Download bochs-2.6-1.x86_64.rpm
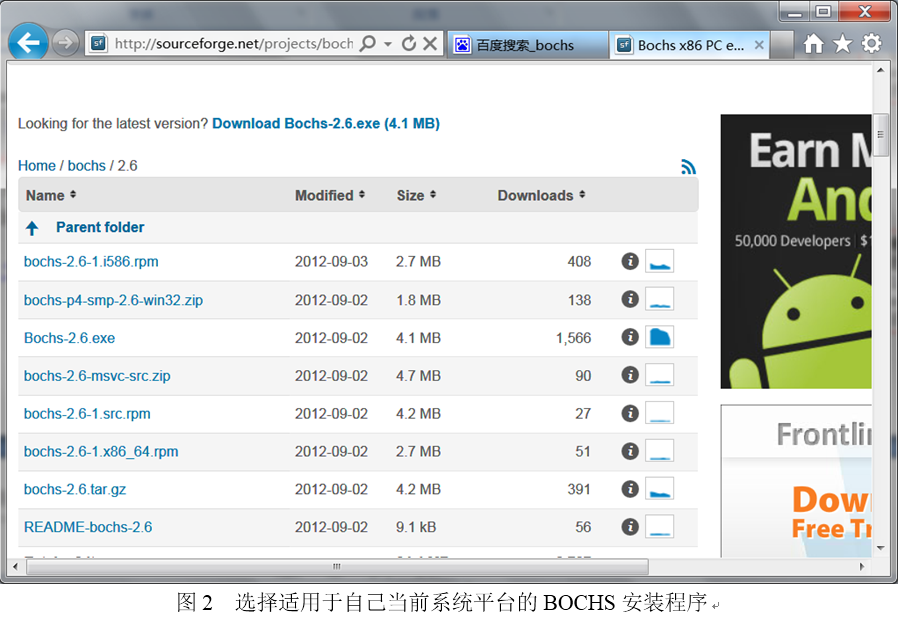The image size is (898, 618). coord(101,452)
